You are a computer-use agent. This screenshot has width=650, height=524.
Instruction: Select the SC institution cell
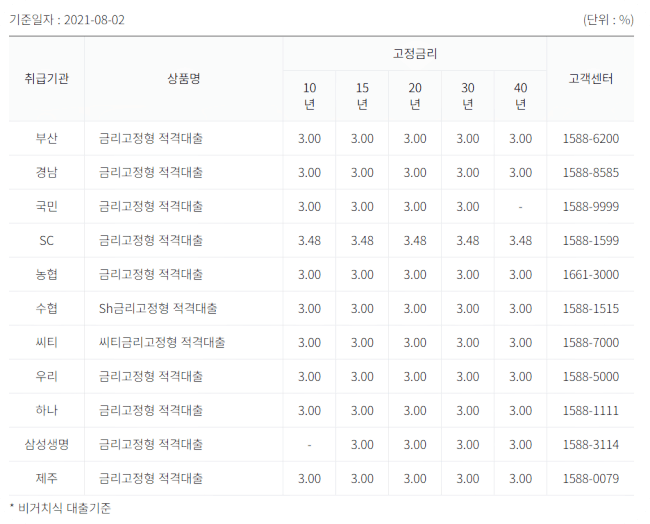(x=46, y=240)
